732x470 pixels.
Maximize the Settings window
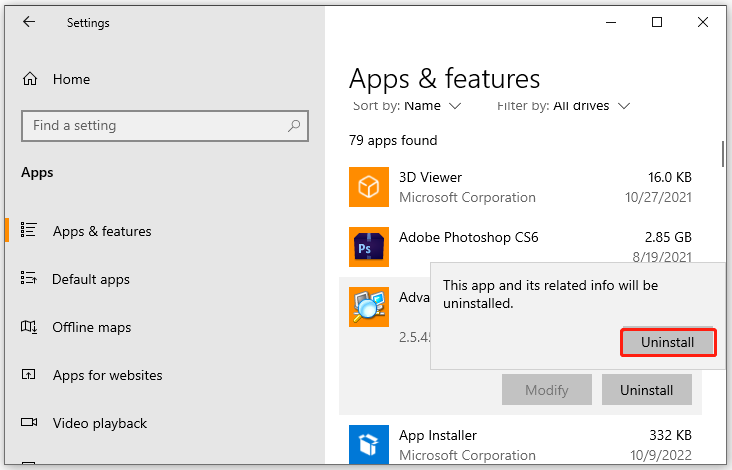click(x=657, y=22)
